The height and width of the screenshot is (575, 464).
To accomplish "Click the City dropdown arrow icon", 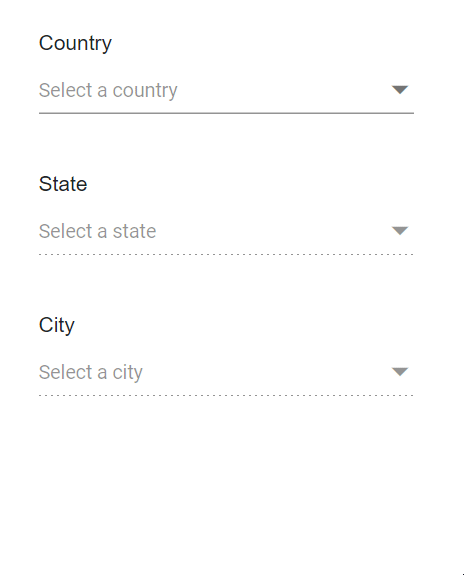I will click(x=400, y=372).
